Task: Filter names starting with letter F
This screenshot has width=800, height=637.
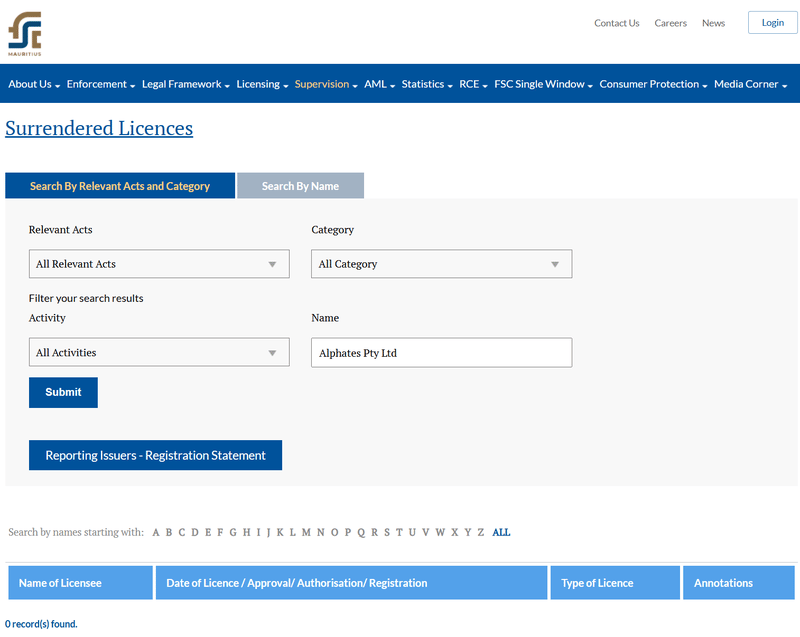Action: (220, 532)
